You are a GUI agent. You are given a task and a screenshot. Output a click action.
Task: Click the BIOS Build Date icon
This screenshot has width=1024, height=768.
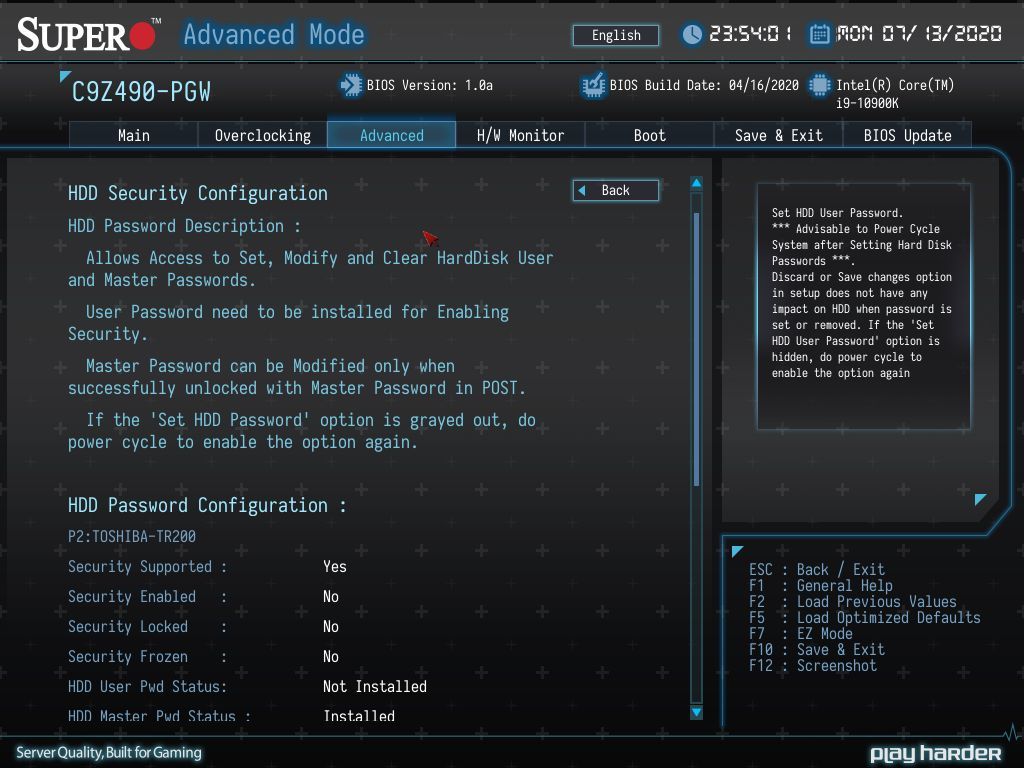(594, 86)
